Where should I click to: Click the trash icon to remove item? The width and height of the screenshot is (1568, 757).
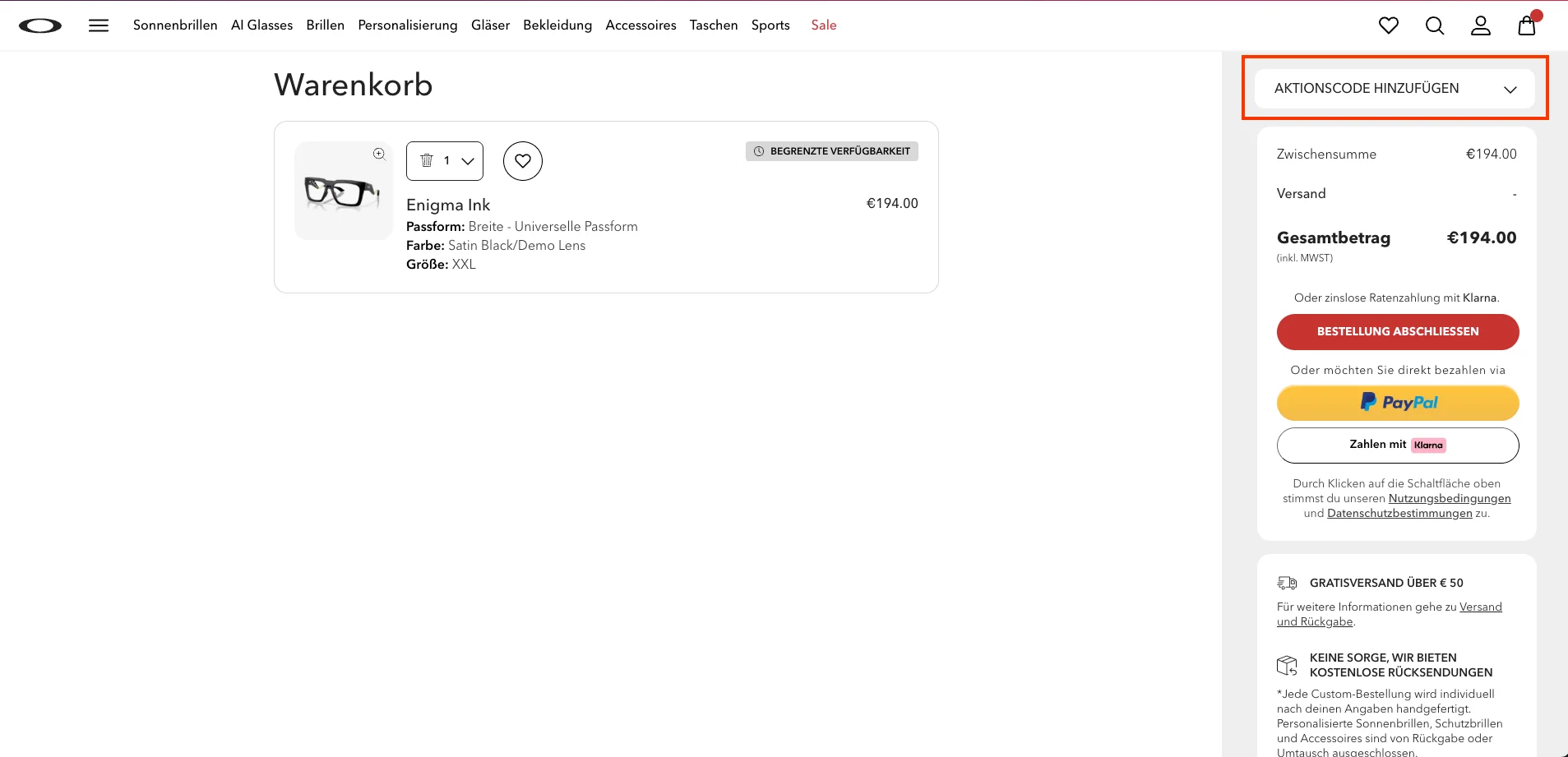pyautogui.click(x=427, y=160)
